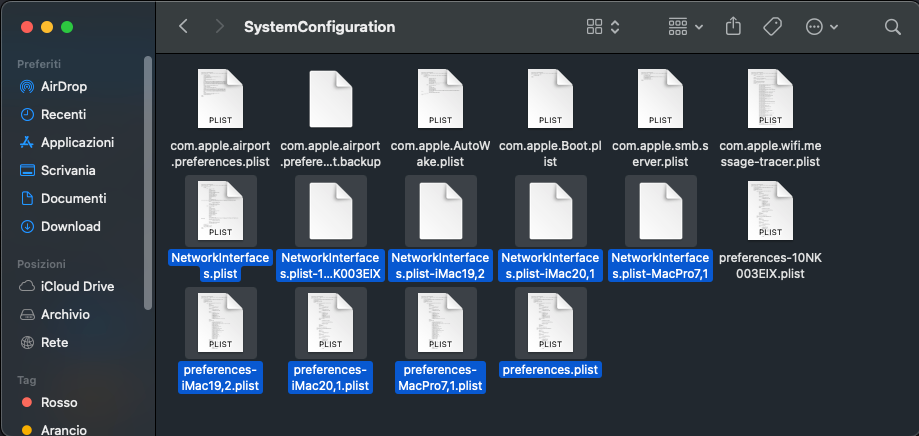Click the Search magnifier icon

click(892, 26)
